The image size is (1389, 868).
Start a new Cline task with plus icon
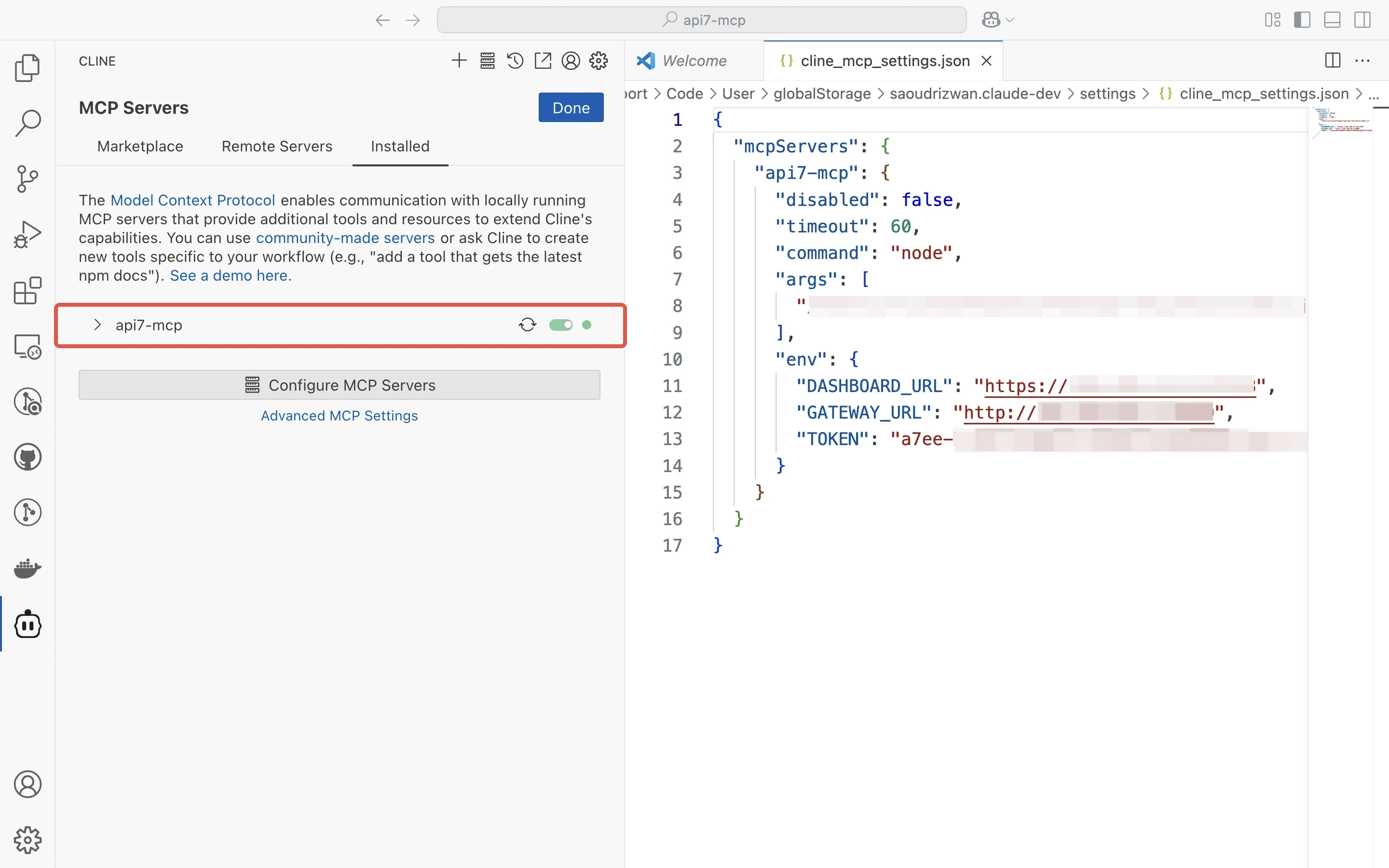point(459,60)
